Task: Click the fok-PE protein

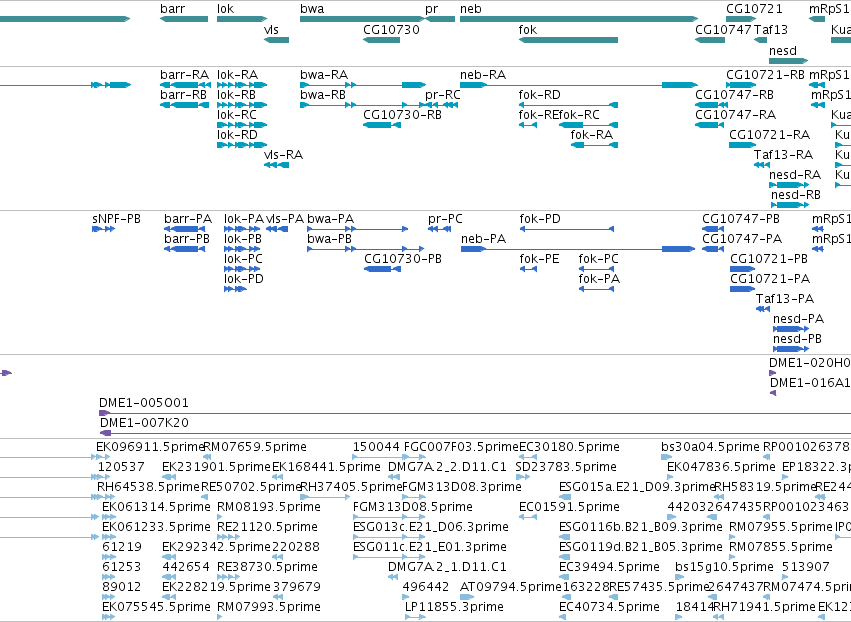Action: click(528, 269)
